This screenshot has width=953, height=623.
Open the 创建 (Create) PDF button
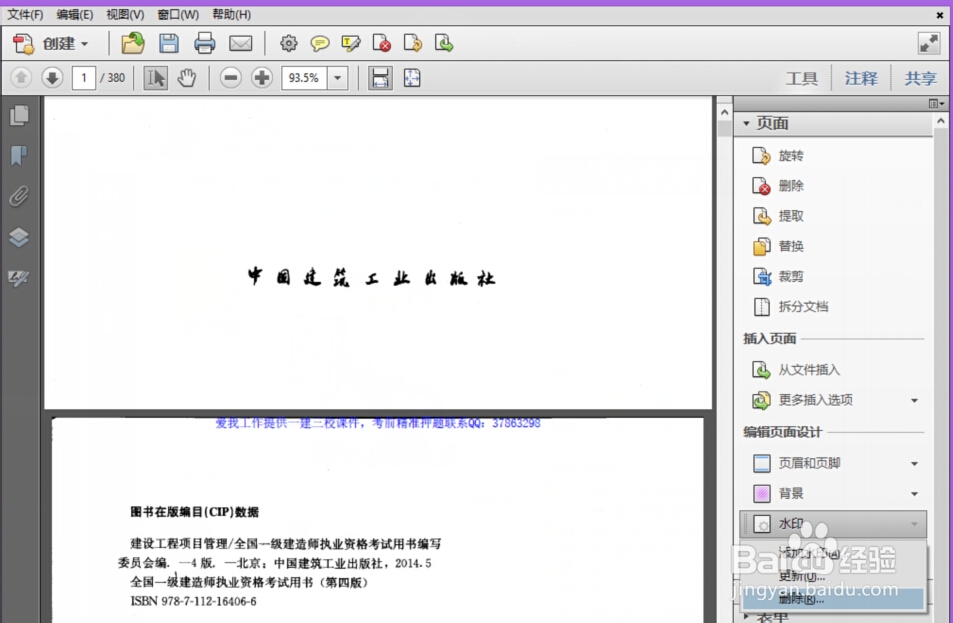[x=51, y=44]
